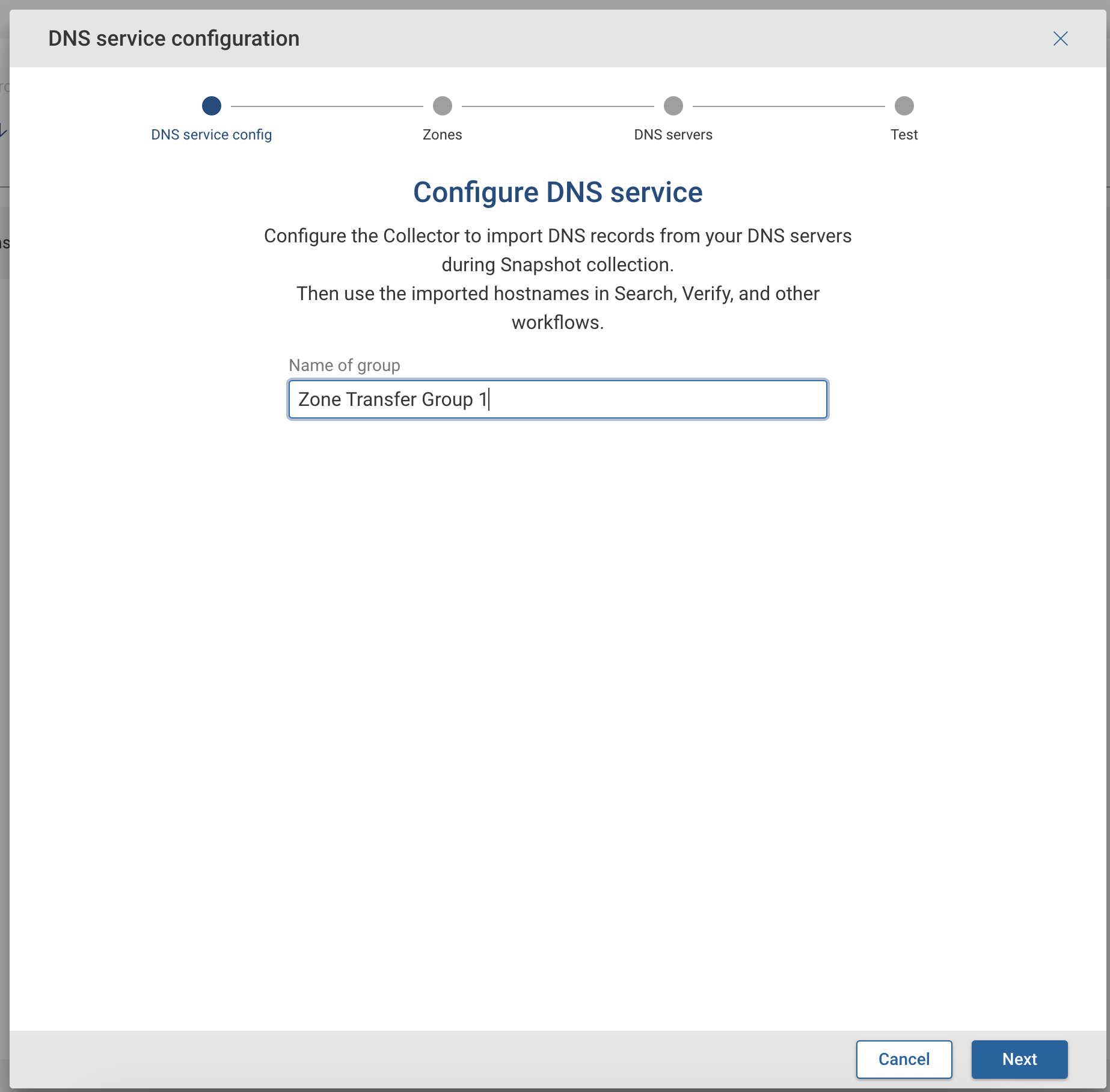Click the Zones step circle
This screenshot has width=1110, height=1092.
[443, 106]
